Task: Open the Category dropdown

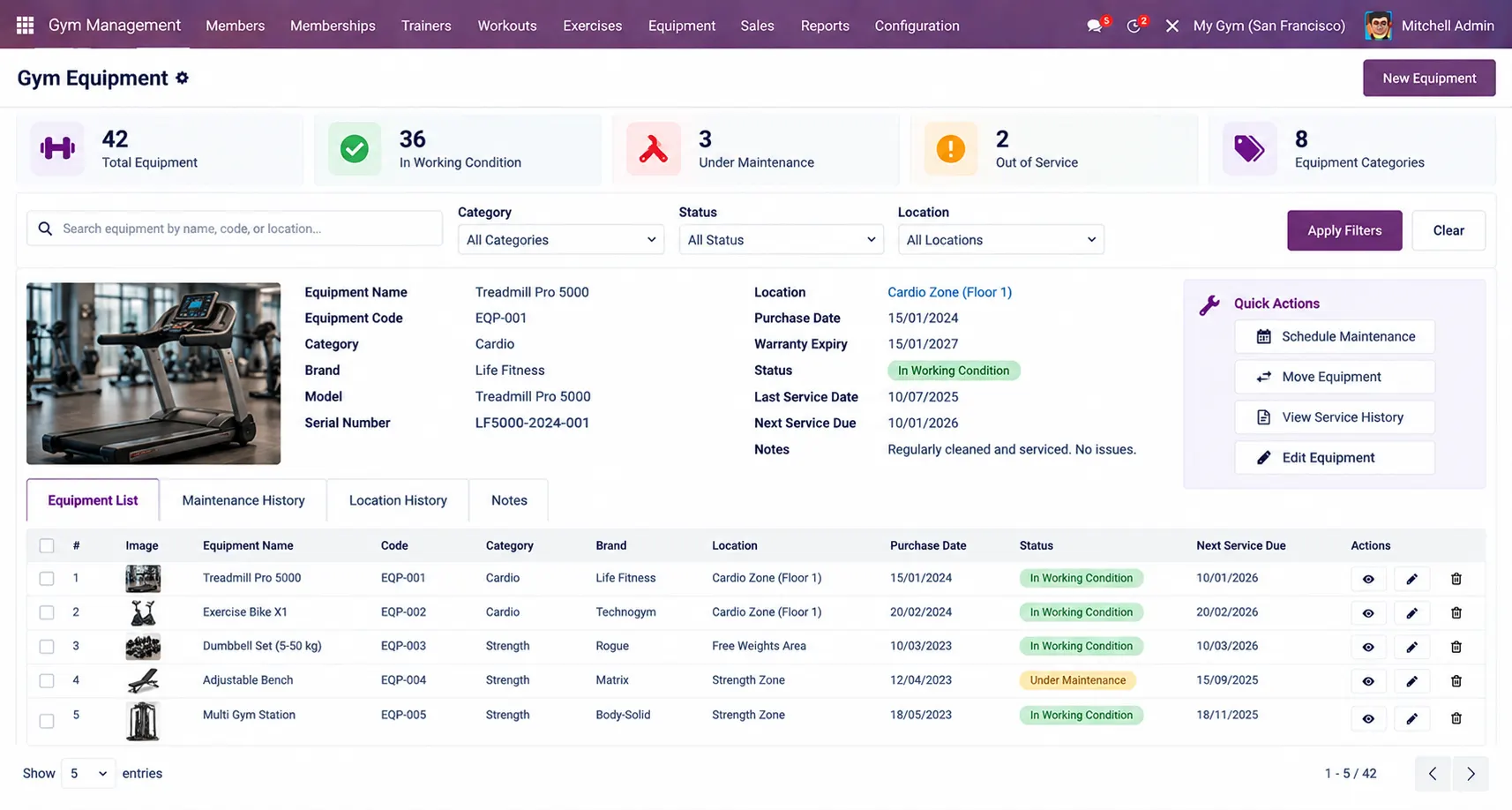Action: 561,240
